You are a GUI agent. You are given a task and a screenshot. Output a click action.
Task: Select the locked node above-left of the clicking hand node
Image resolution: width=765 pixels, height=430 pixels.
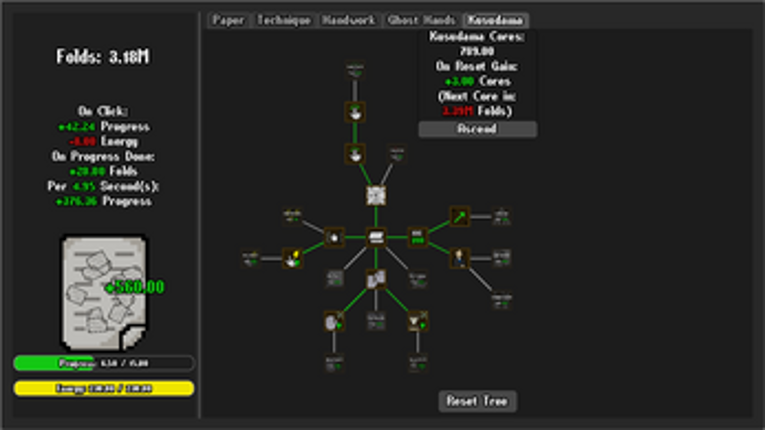click(292, 217)
